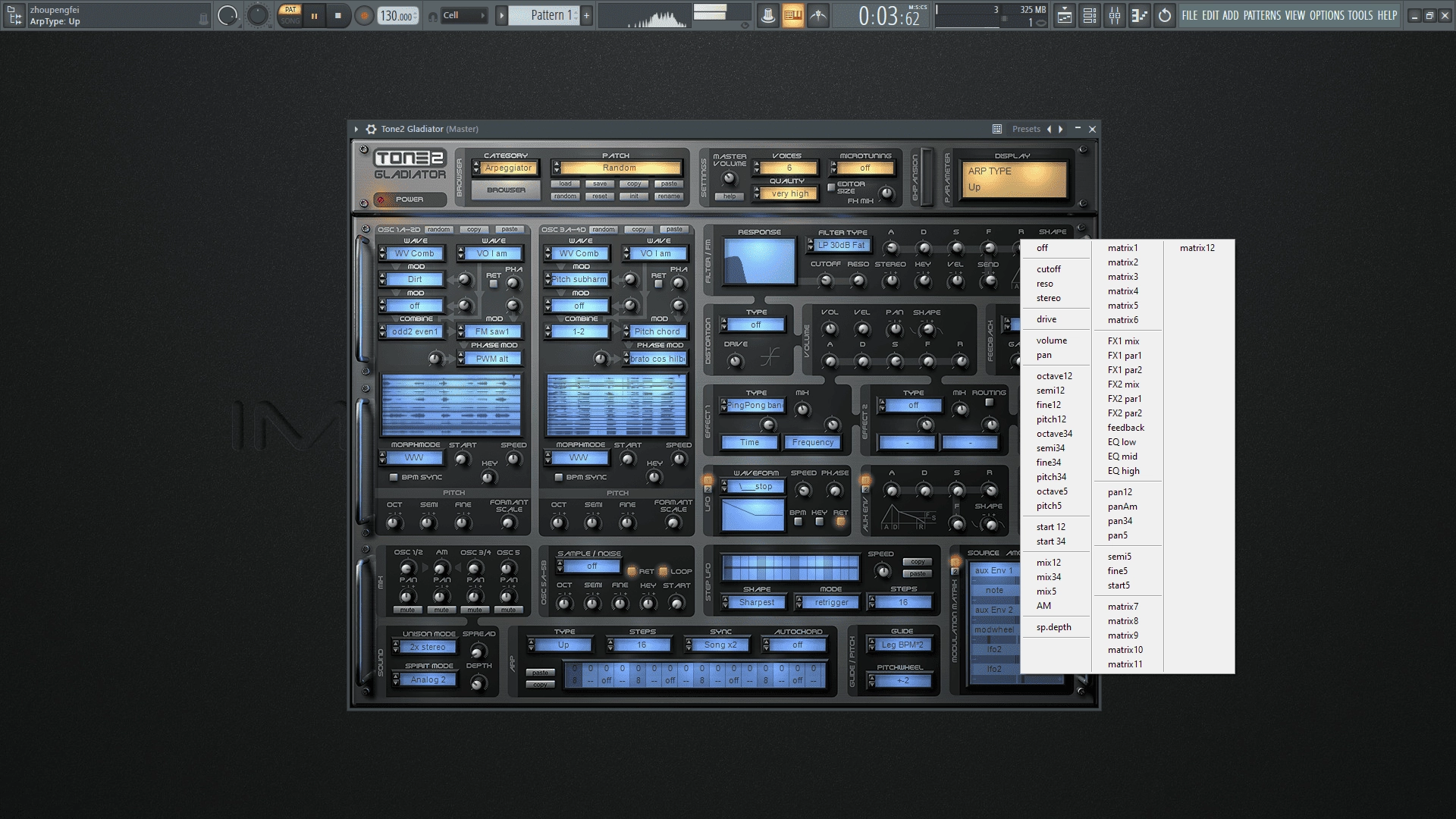Open the FILE menu
1456x819 pixels.
[x=1190, y=15]
